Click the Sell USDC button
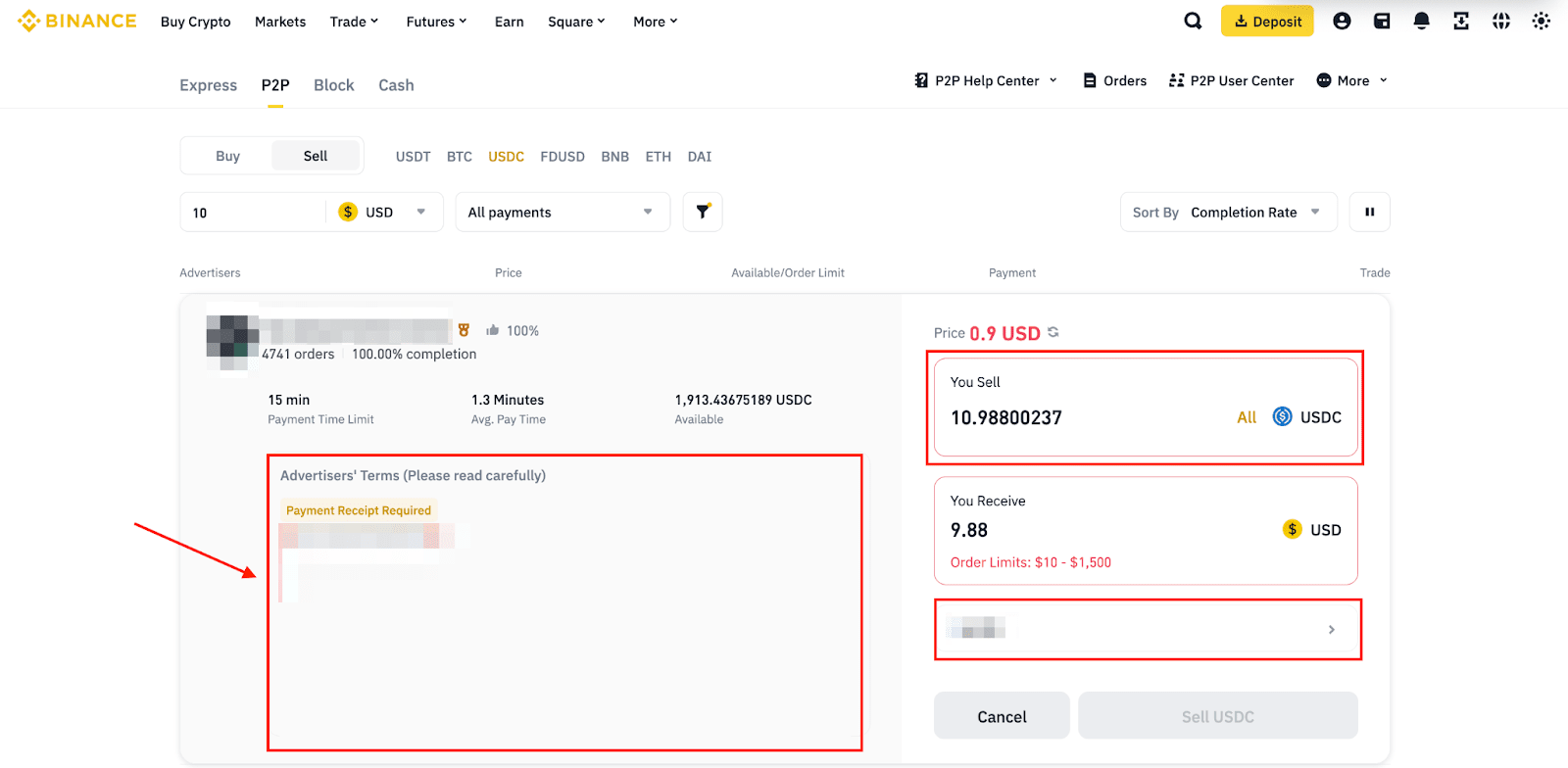The width and height of the screenshot is (1568, 768). pos(1218,716)
